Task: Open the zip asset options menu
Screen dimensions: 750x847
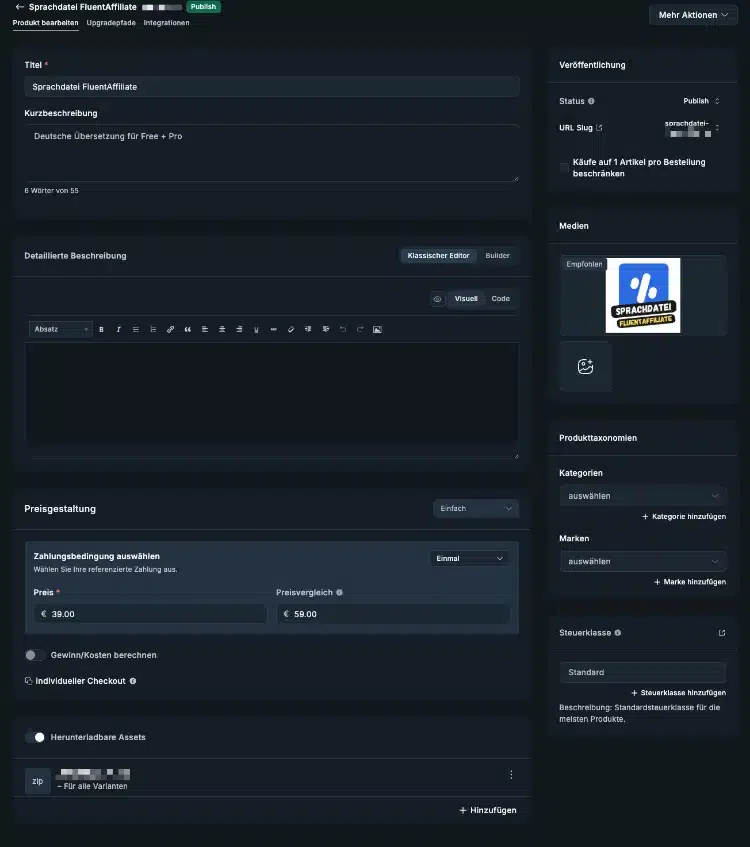Action: [x=511, y=775]
